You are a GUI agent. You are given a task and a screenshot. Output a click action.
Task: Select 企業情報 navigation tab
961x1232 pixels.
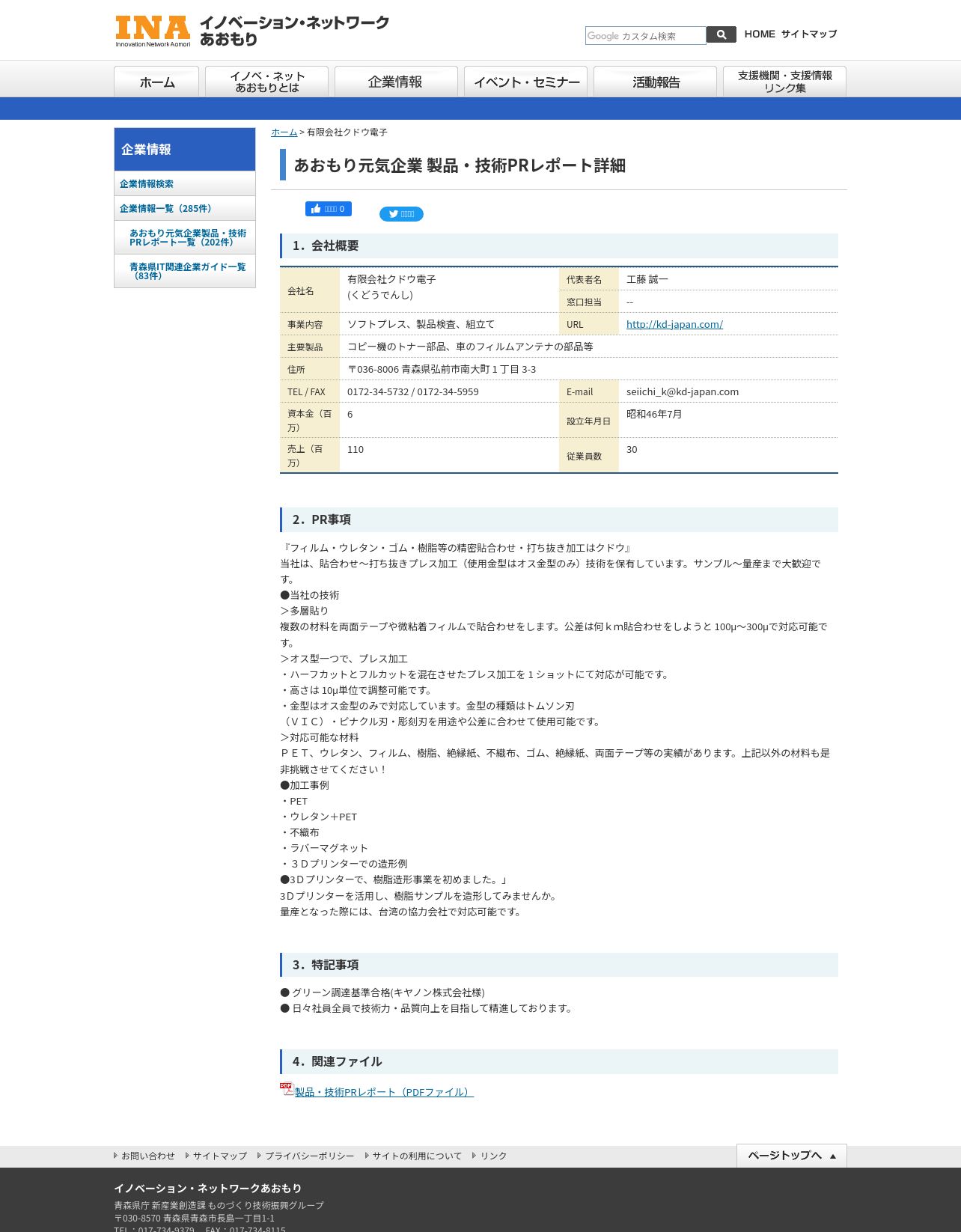[x=396, y=82]
